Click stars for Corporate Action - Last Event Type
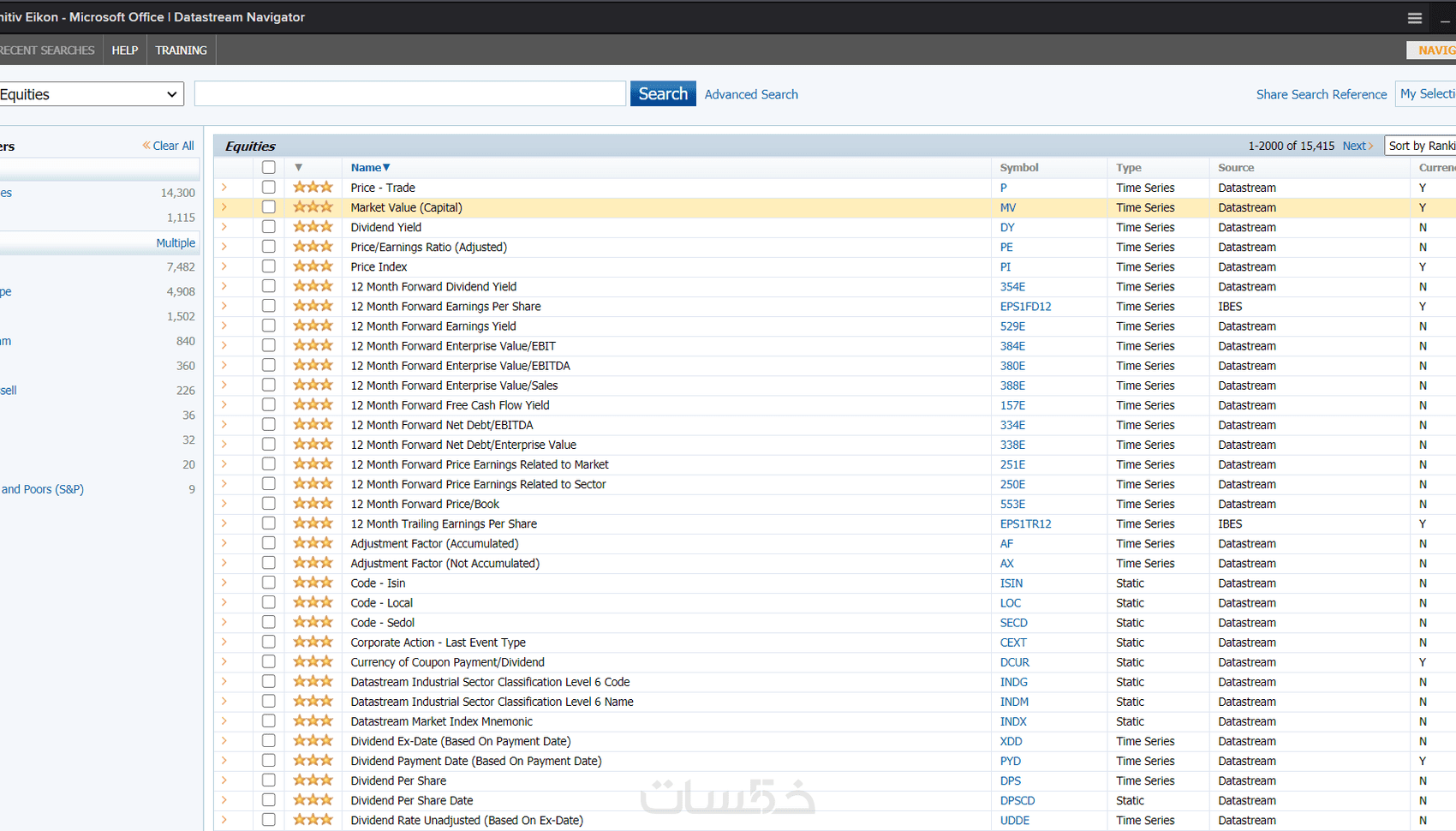This screenshot has width=1456, height=831. pyautogui.click(x=313, y=642)
